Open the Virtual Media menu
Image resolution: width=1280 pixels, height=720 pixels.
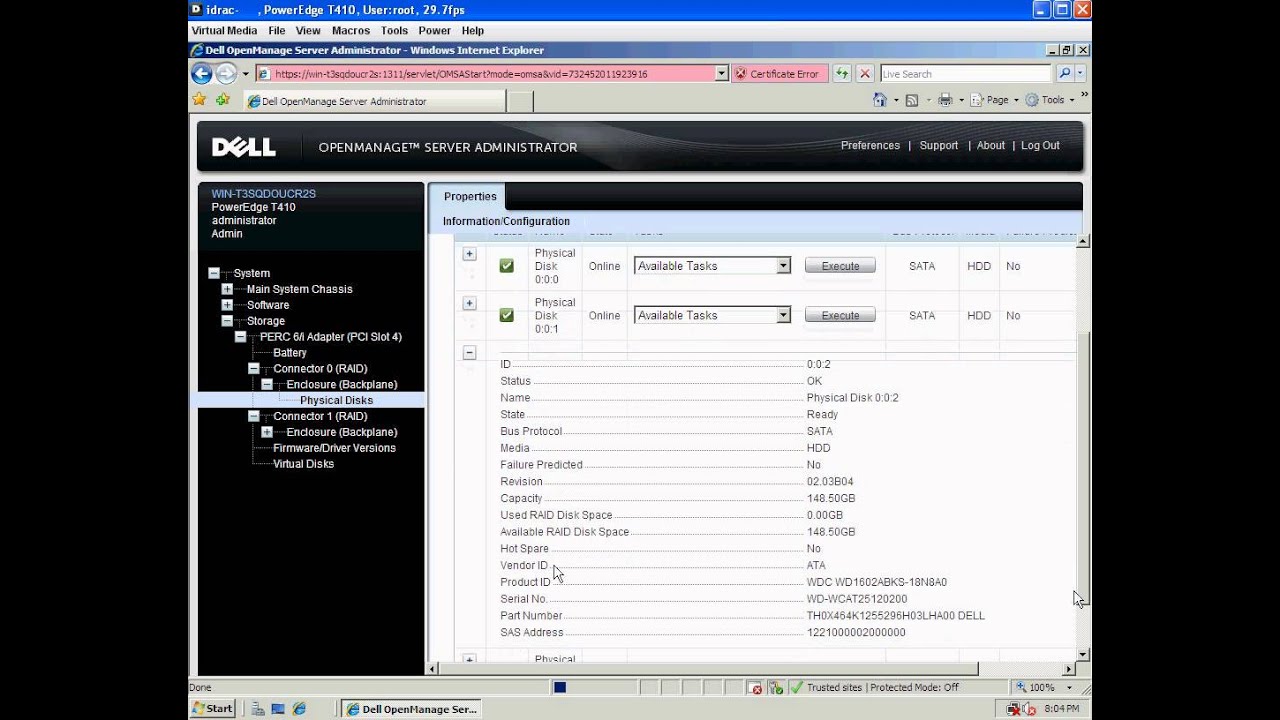[x=224, y=31]
